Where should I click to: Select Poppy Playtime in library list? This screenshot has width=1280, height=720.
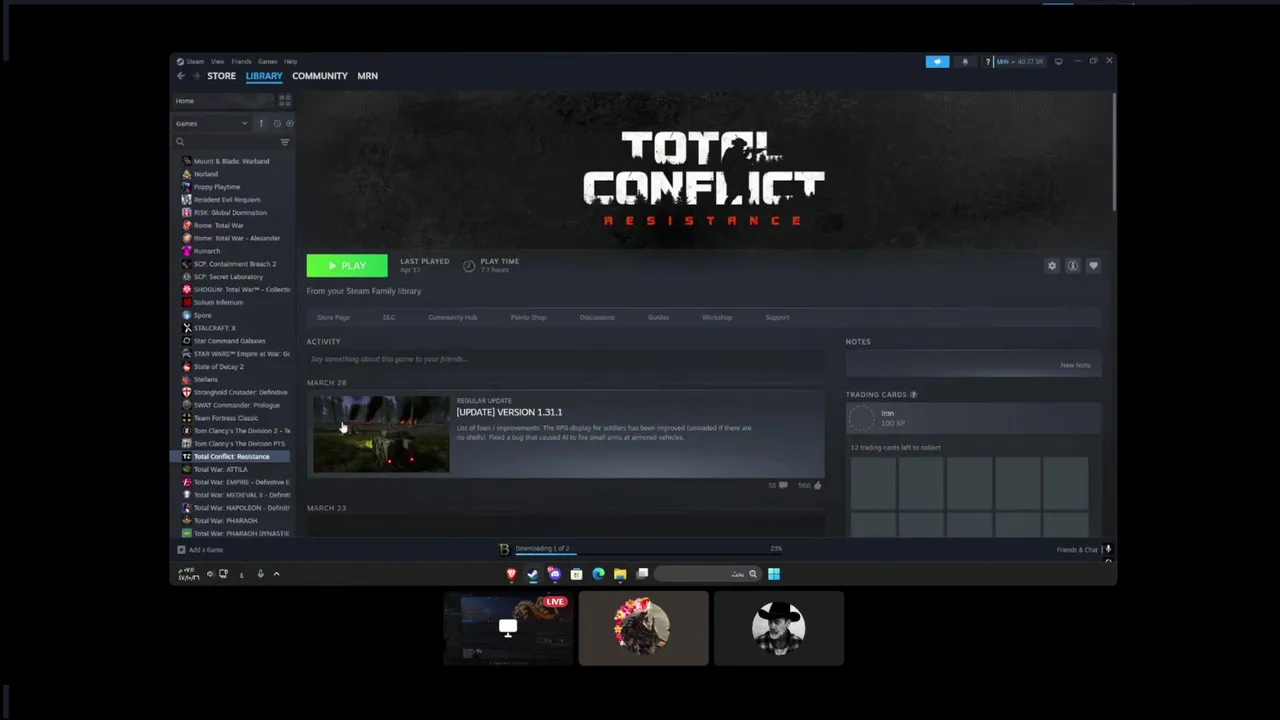point(231,187)
